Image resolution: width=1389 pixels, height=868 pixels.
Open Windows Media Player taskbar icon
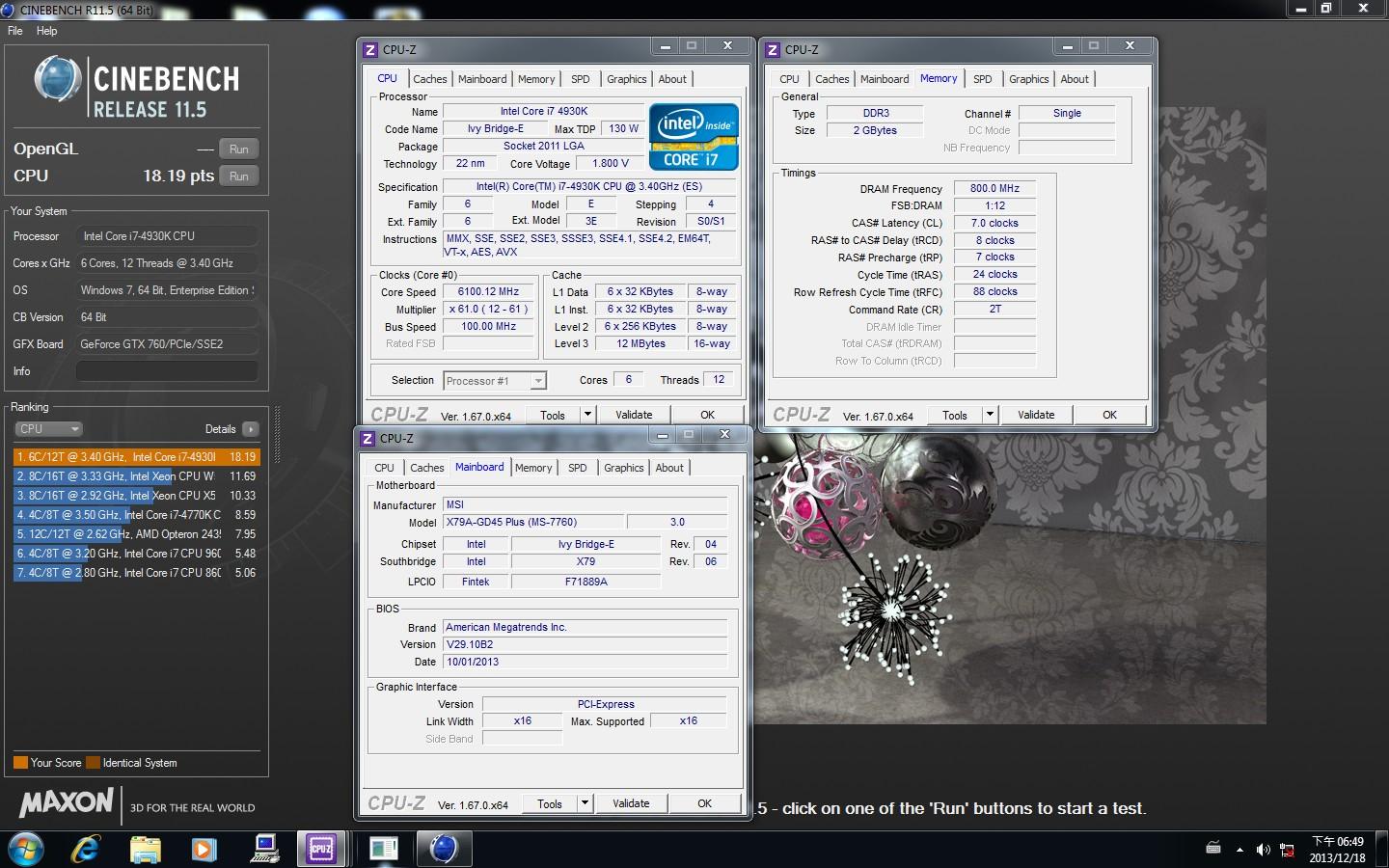click(x=204, y=849)
